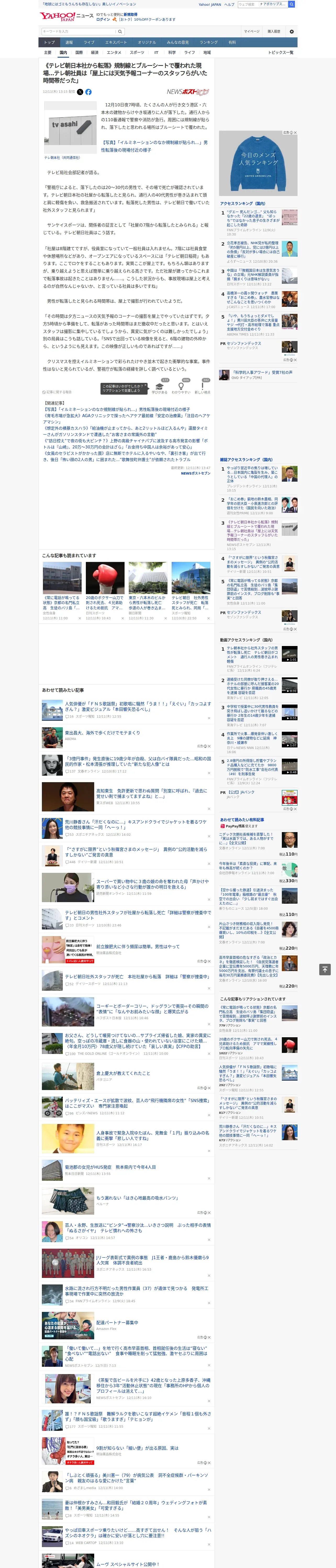Open アクセスランキング item 立花孝志被告
The height and width of the screenshot is (1568, 336).
[x=253, y=250]
